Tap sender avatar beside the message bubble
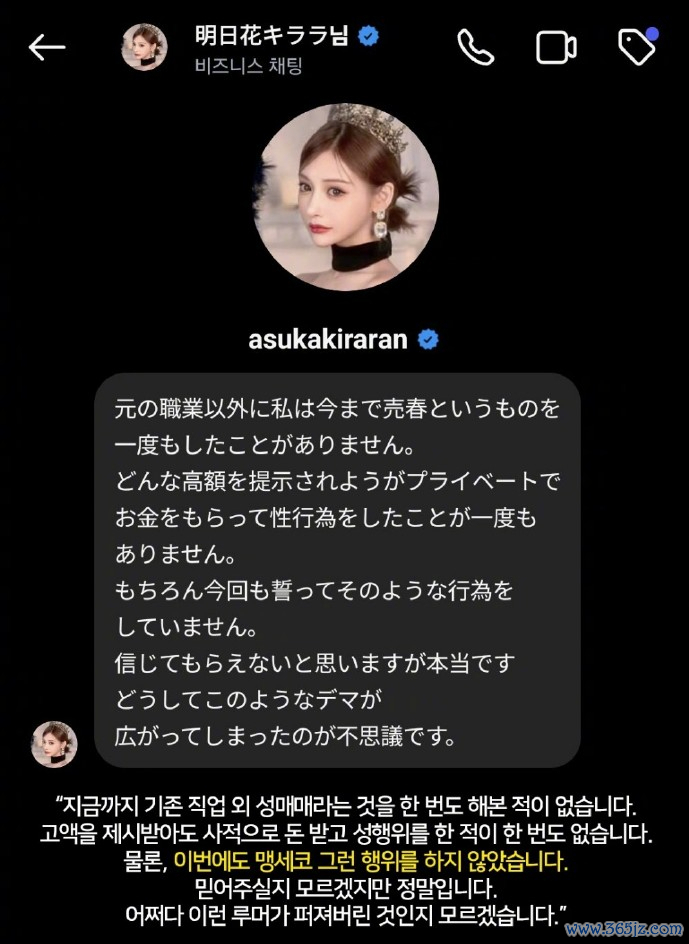This screenshot has height=944, width=689. click(54, 744)
